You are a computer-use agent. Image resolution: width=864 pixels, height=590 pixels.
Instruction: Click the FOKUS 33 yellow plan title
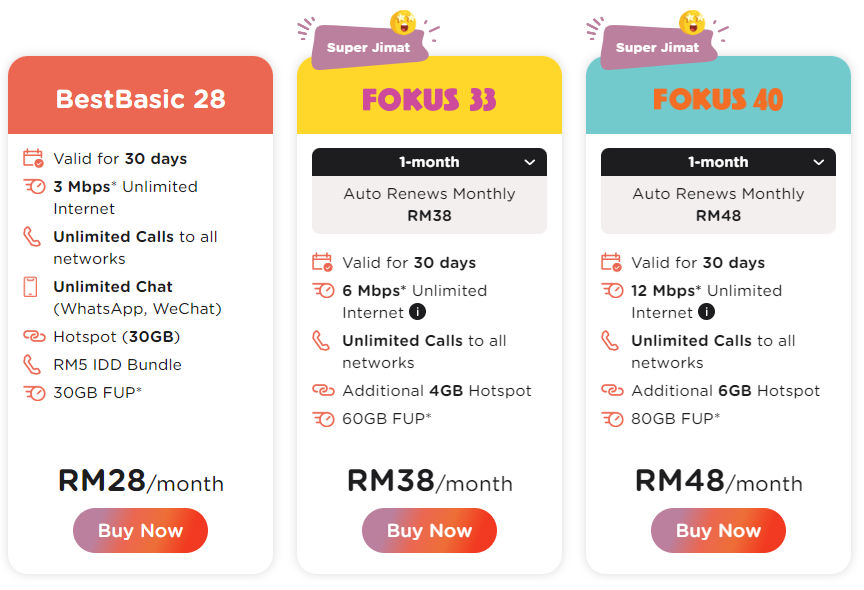(x=429, y=99)
